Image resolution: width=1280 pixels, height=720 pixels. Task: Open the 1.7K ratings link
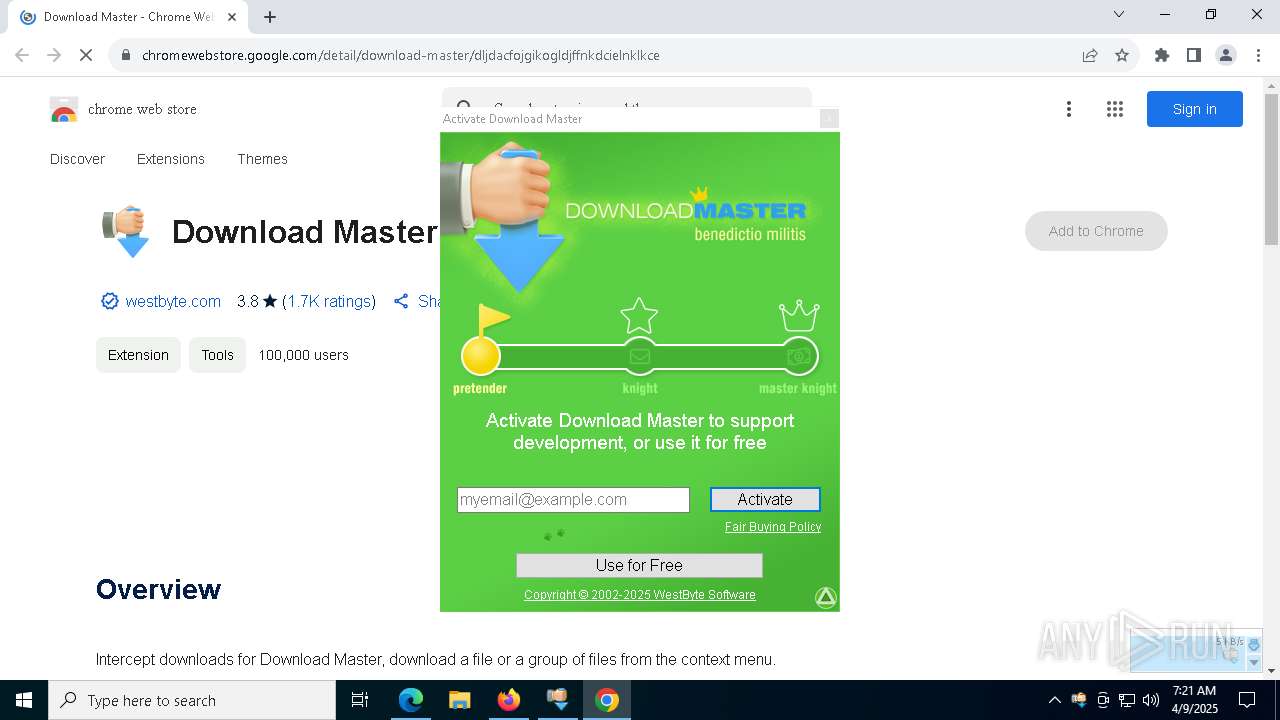point(329,301)
